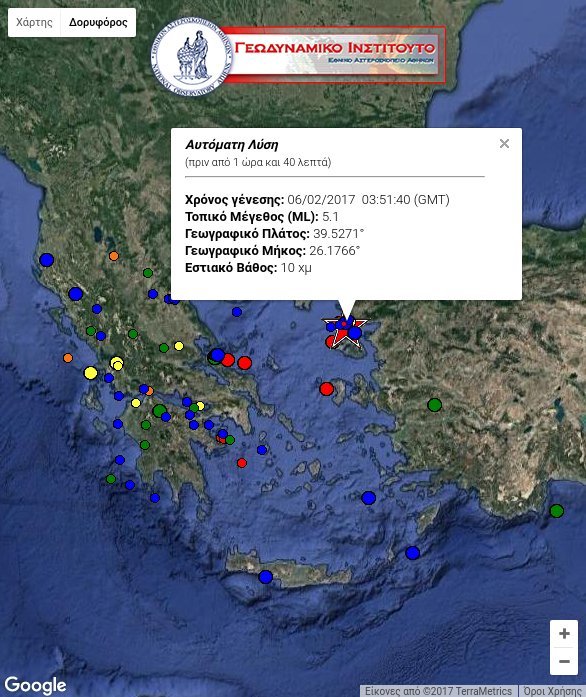Click the Γεωγραφικό Μήκος 26.1766° value
The height and width of the screenshot is (697, 586).
point(334,251)
